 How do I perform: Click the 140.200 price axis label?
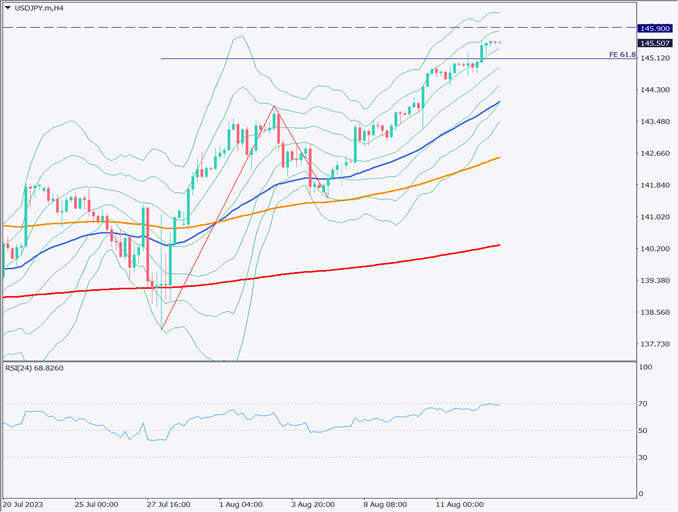coord(654,249)
